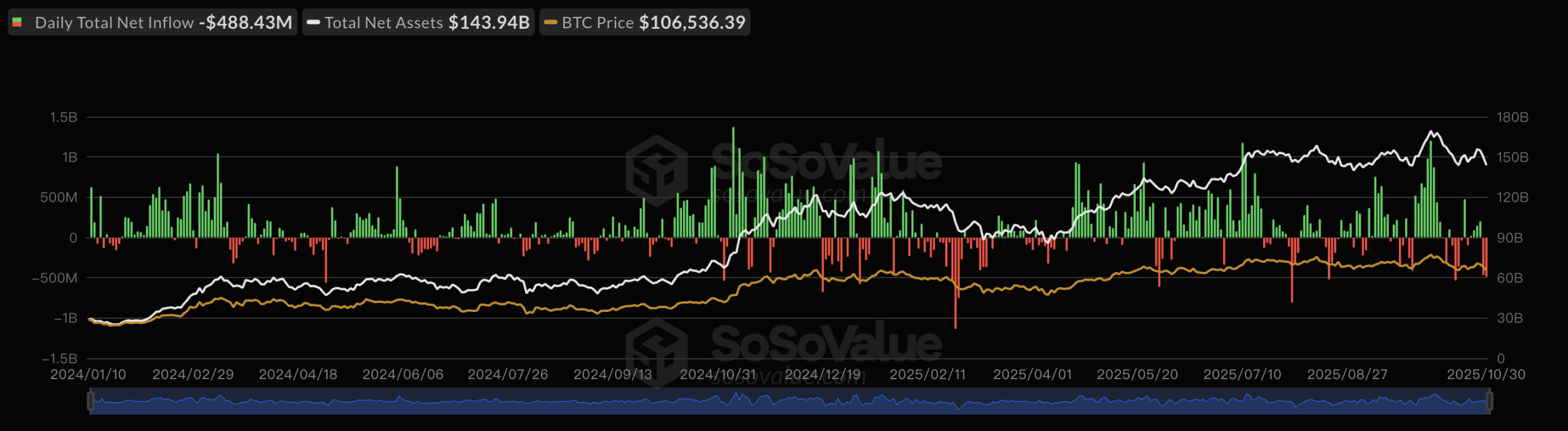
Task: Click the 2024/07/26 x-axis date
Action: pyautogui.click(x=507, y=375)
